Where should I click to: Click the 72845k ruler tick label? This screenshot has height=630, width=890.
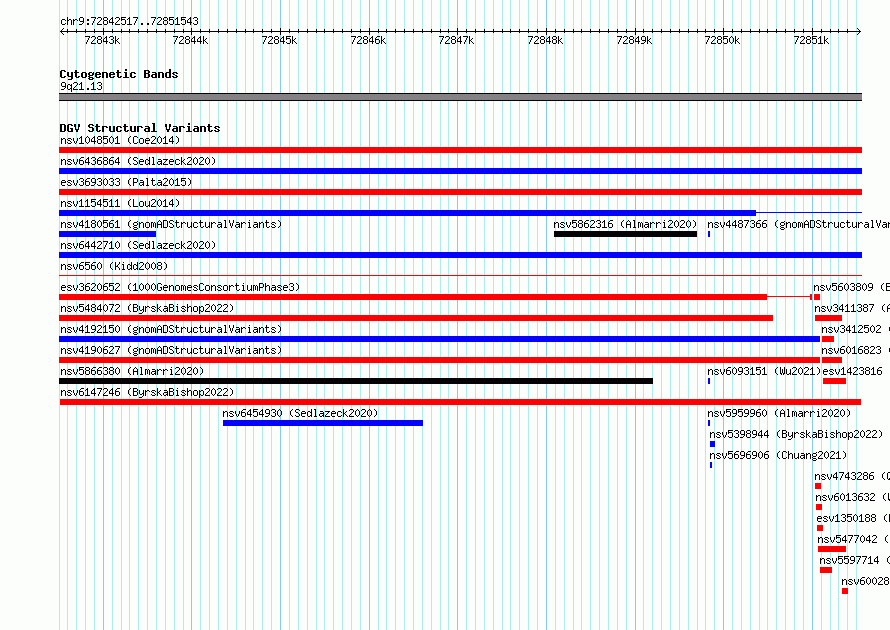(x=279, y=40)
